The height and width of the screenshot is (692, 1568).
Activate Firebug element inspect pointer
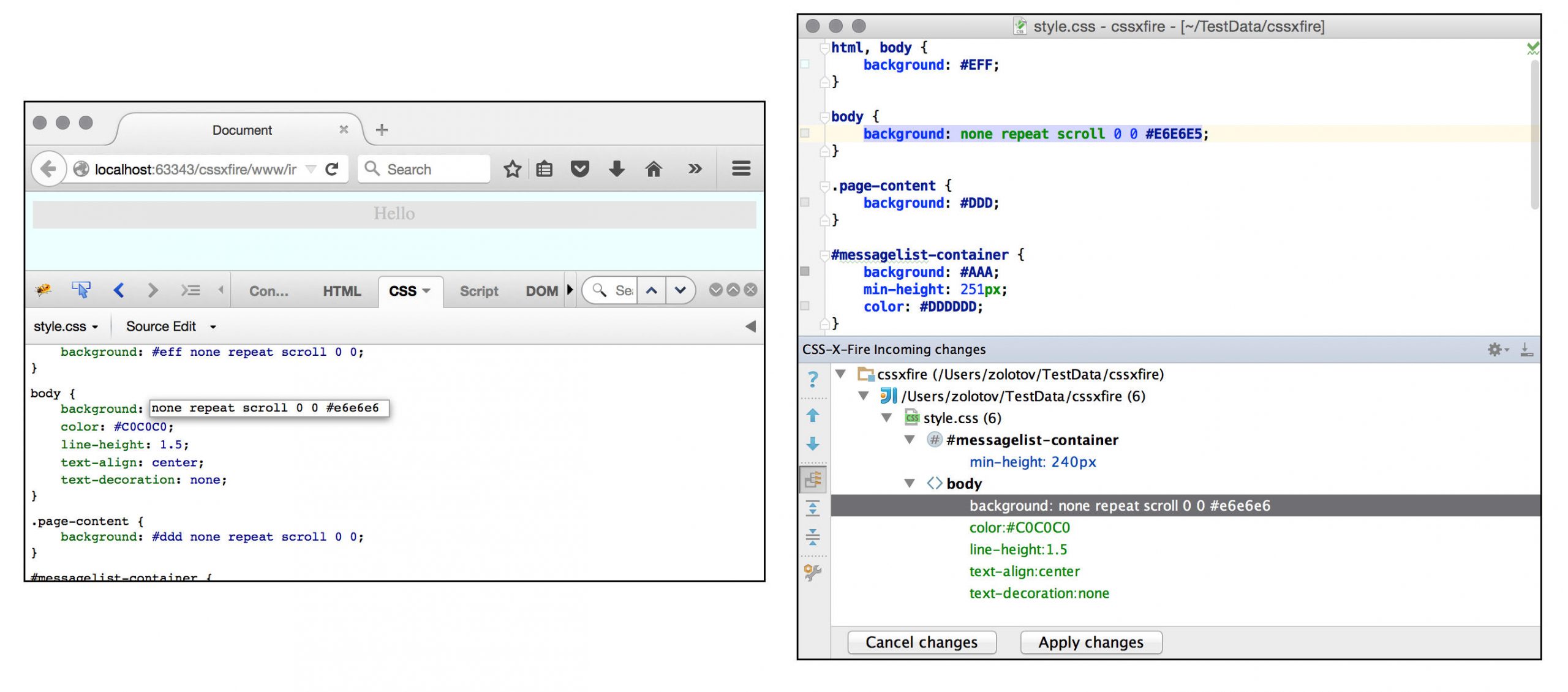pos(81,290)
